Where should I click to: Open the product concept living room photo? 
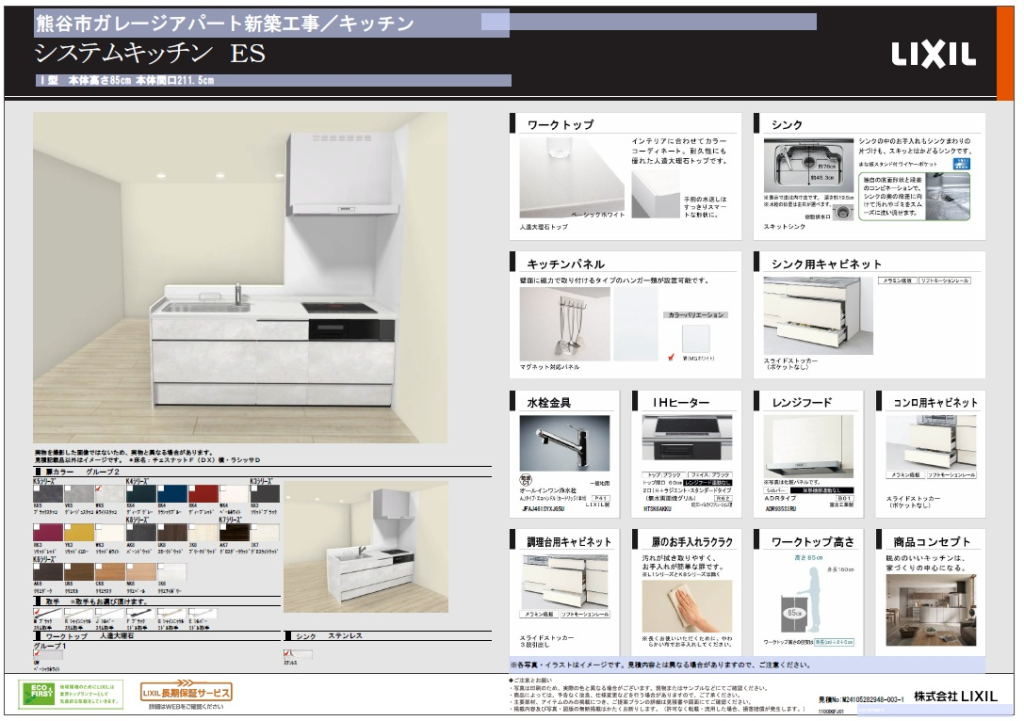pos(931,610)
